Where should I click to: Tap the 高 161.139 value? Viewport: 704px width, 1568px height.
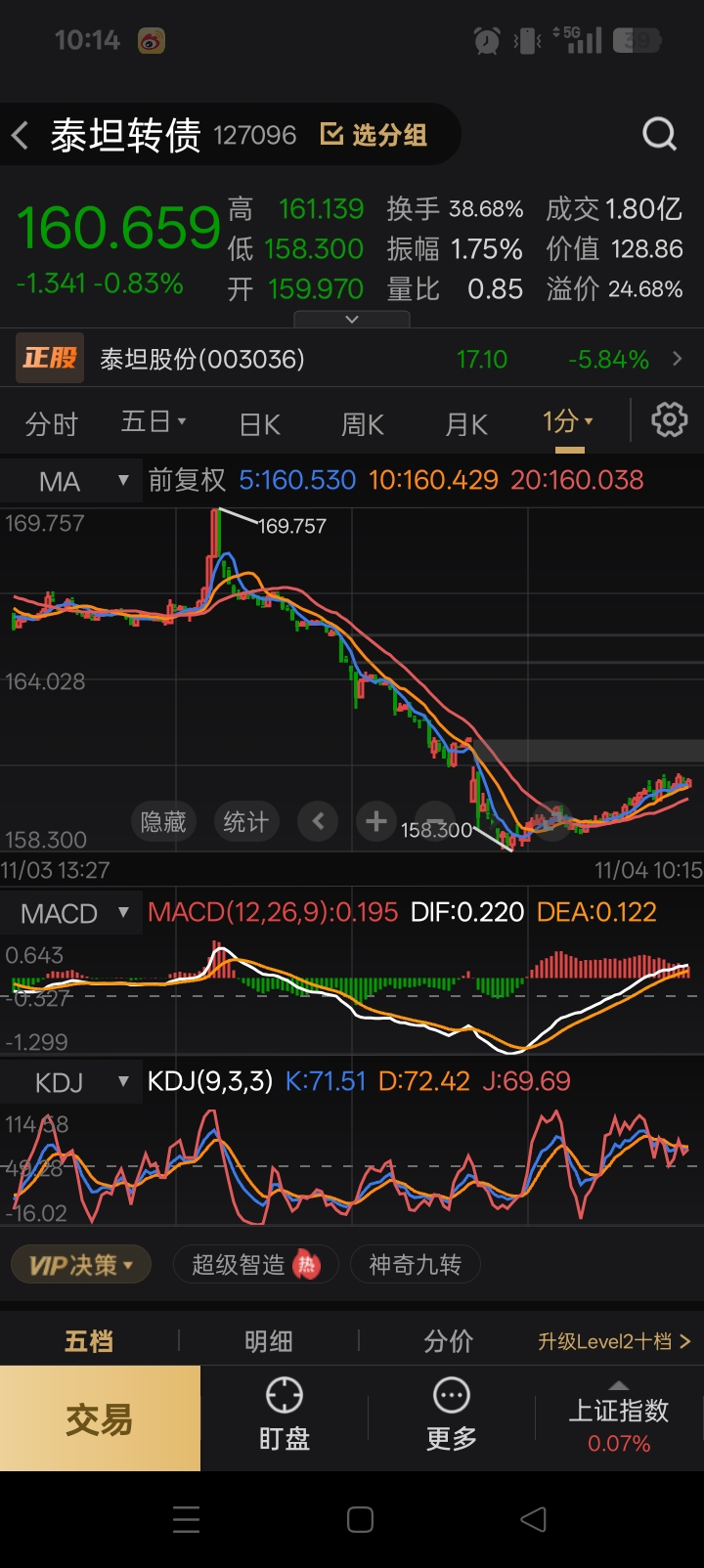pos(321,209)
